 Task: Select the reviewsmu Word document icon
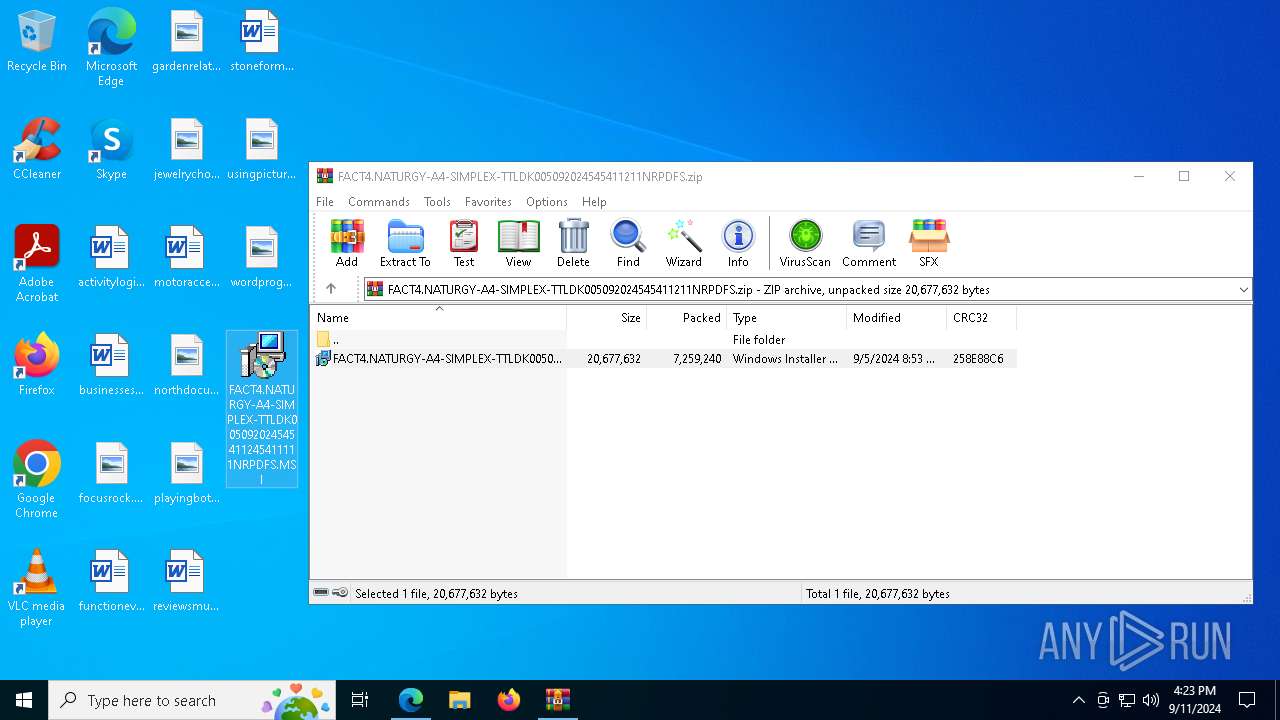tap(187, 581)
